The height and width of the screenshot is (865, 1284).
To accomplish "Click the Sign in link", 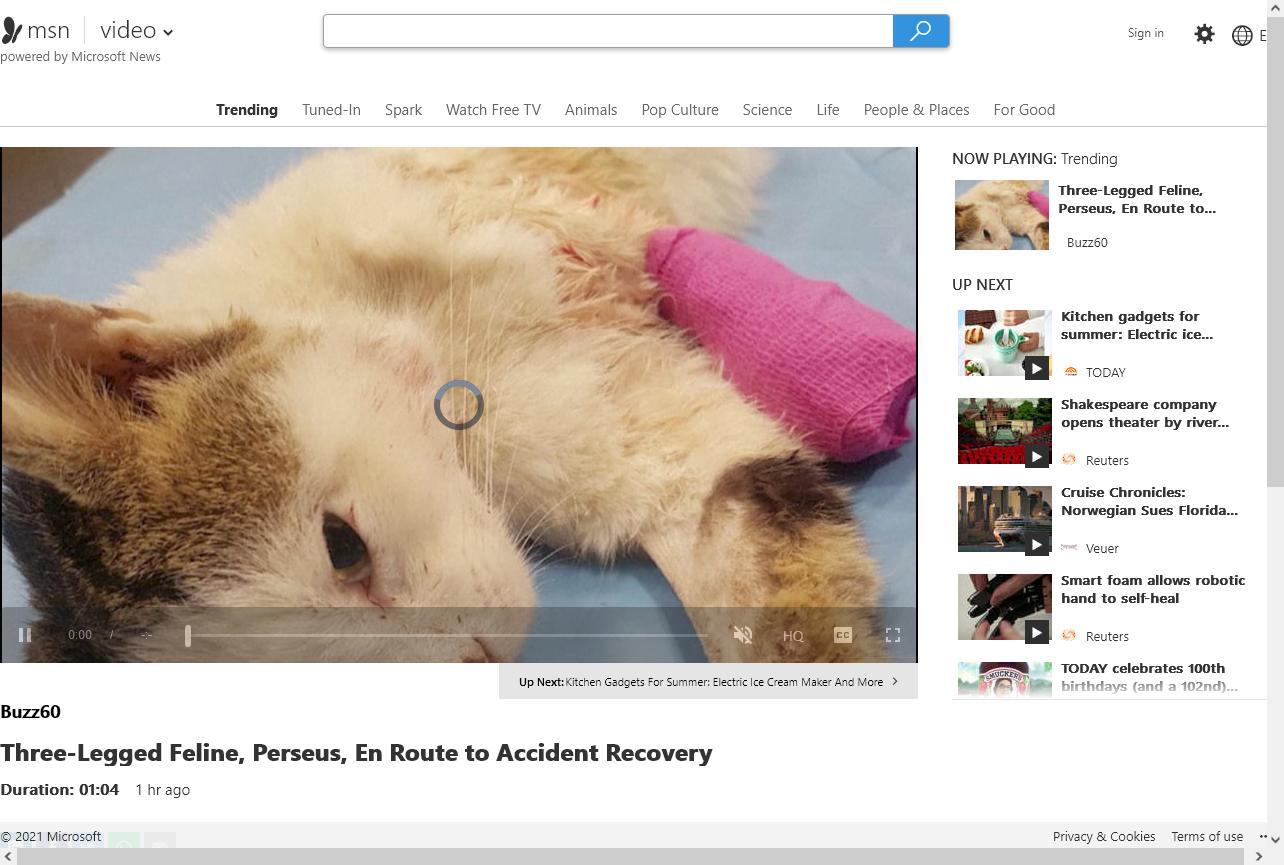I will [1145, 33].
